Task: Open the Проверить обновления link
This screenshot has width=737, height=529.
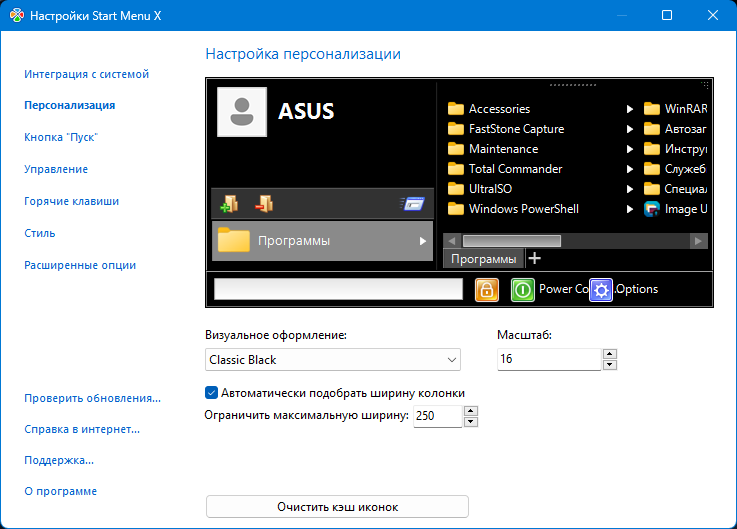Action: coord(92,398)
